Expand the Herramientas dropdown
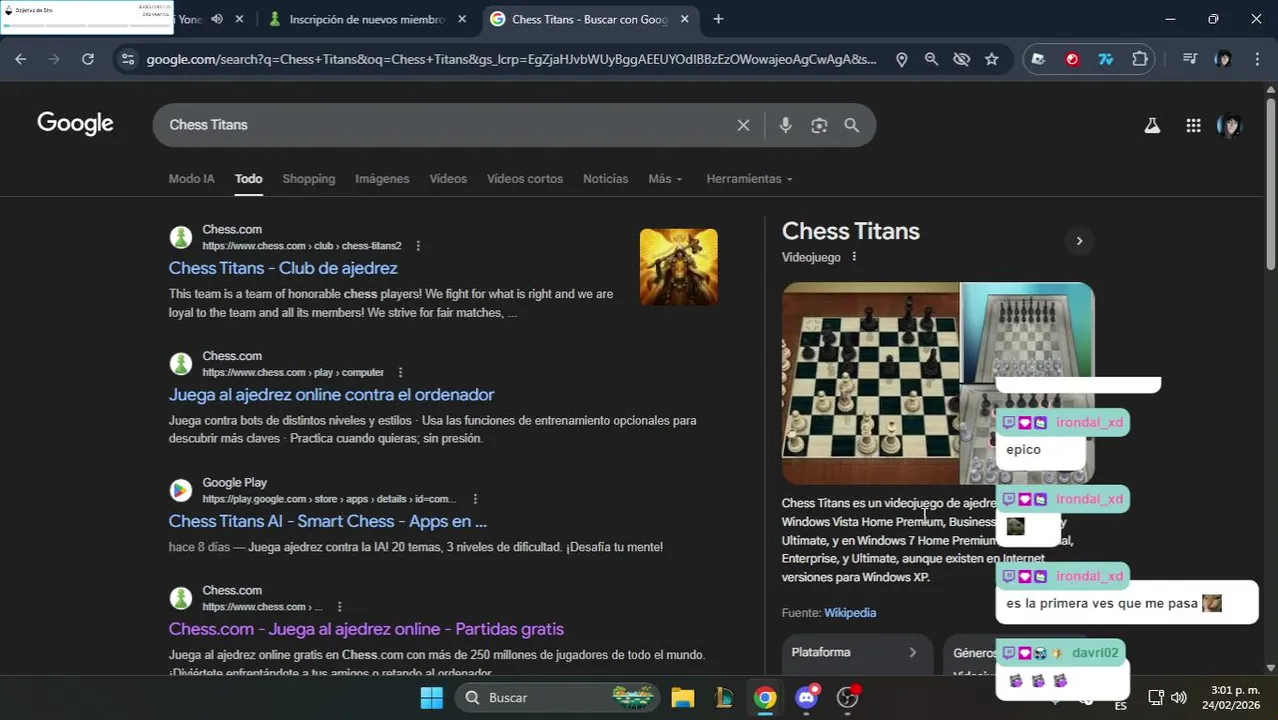 click(x=749, y=179)
